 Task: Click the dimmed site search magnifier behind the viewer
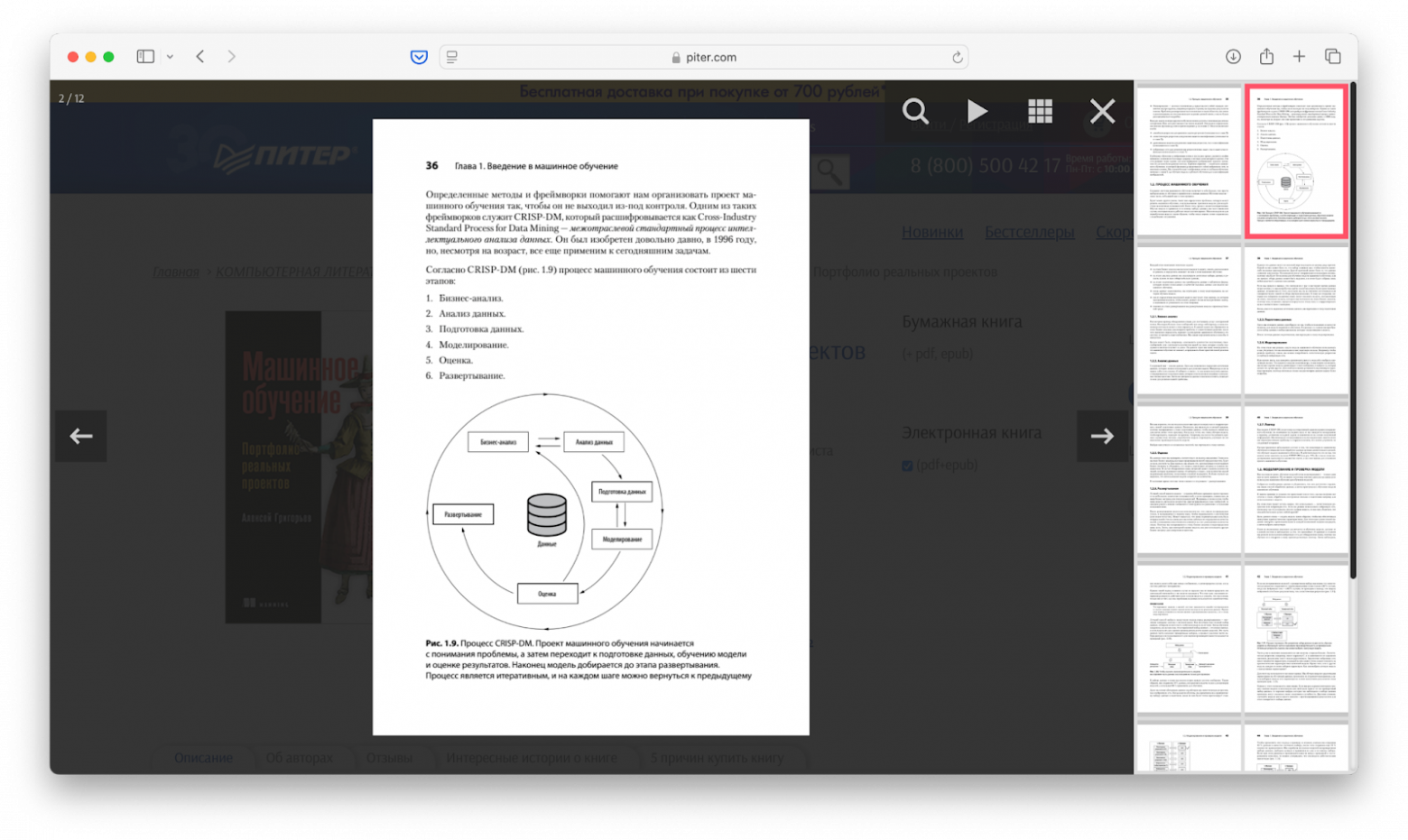coord(829,171)
